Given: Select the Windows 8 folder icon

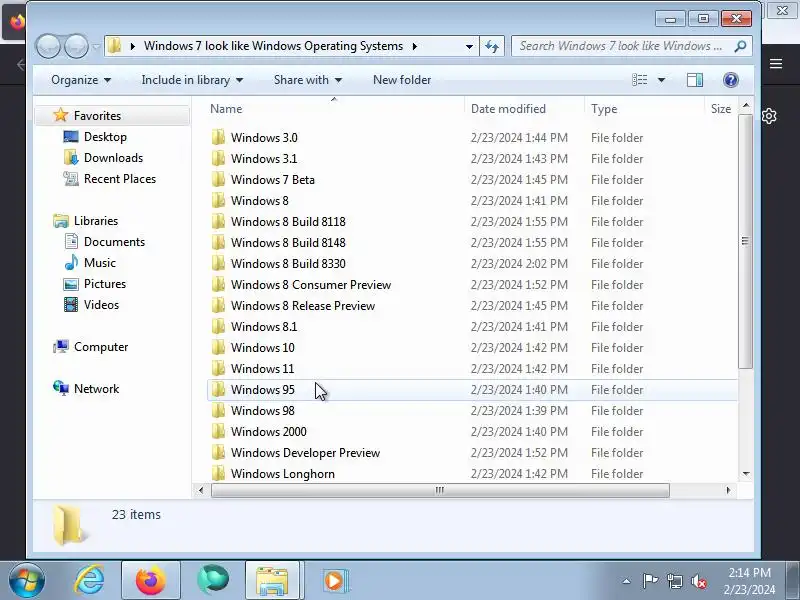Looking at the screenshot, I should [218, 200].
